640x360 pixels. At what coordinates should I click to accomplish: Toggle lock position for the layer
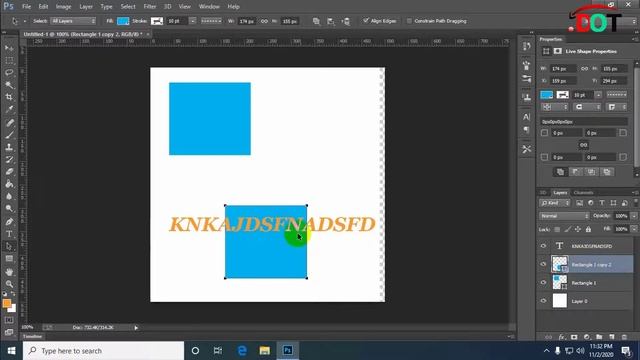tap(578, 229)
